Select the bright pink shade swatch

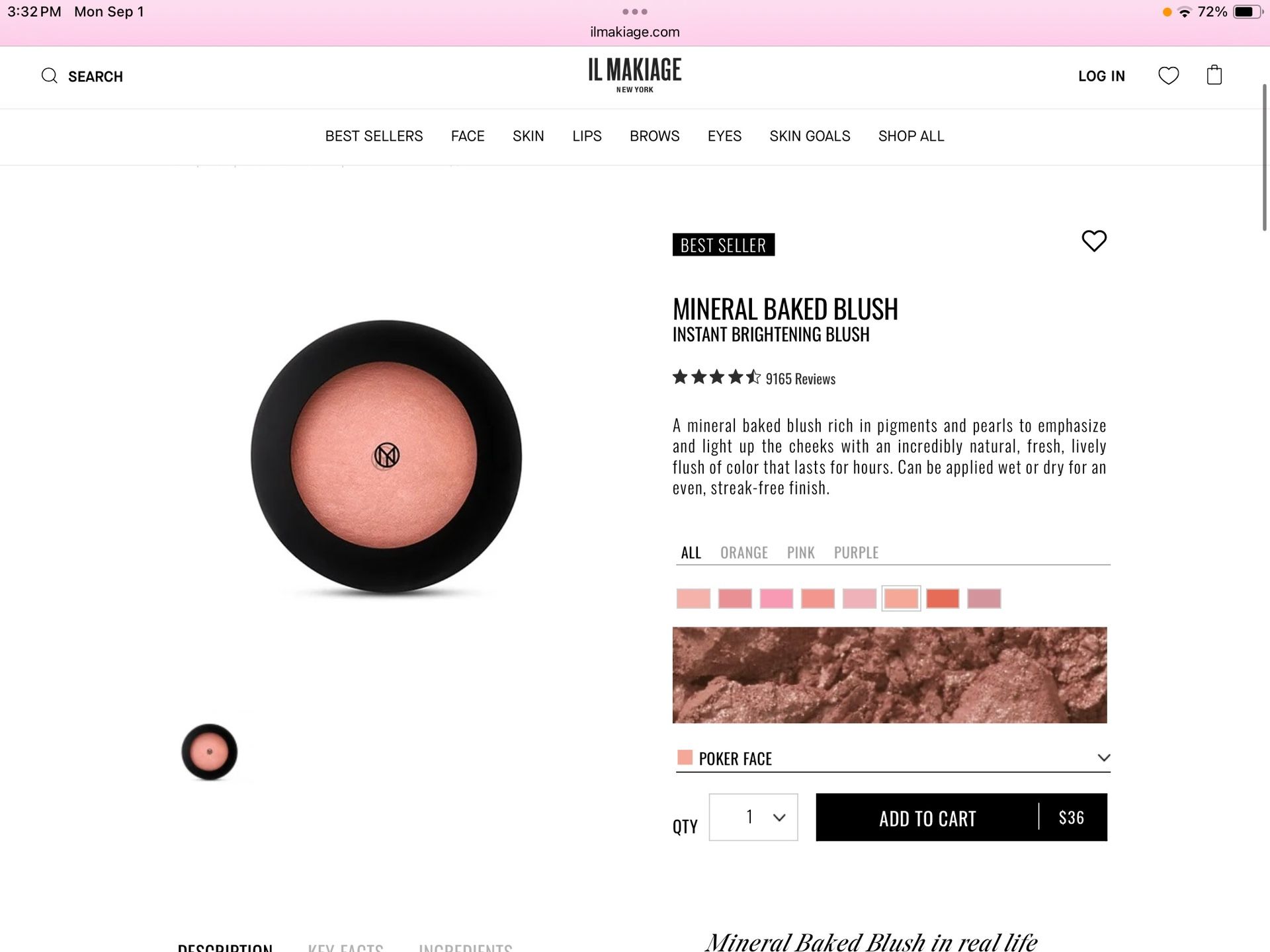pyautogui.click(x=777, y=598)
